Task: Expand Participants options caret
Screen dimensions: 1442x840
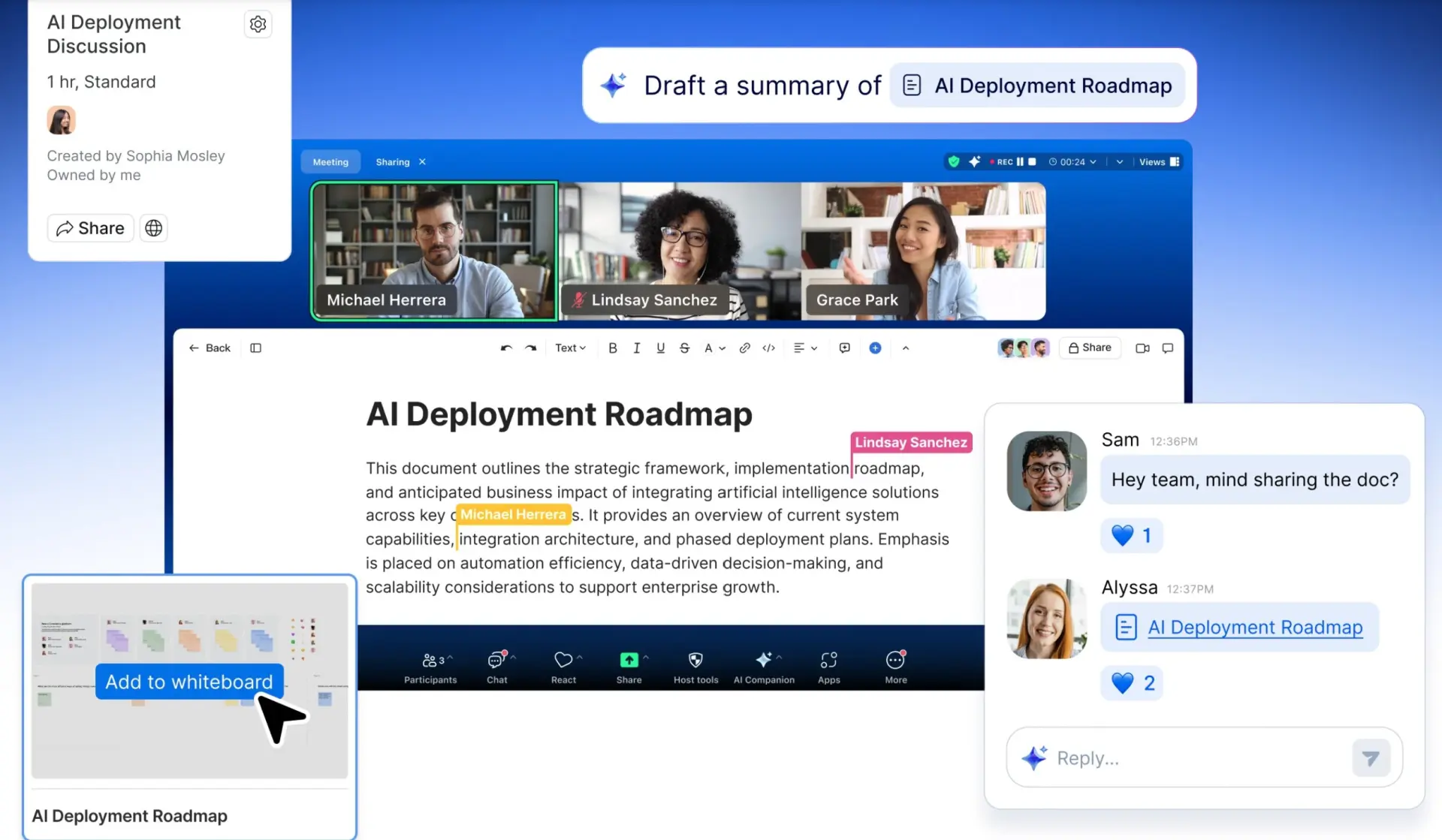Action: tap(450, 658)
